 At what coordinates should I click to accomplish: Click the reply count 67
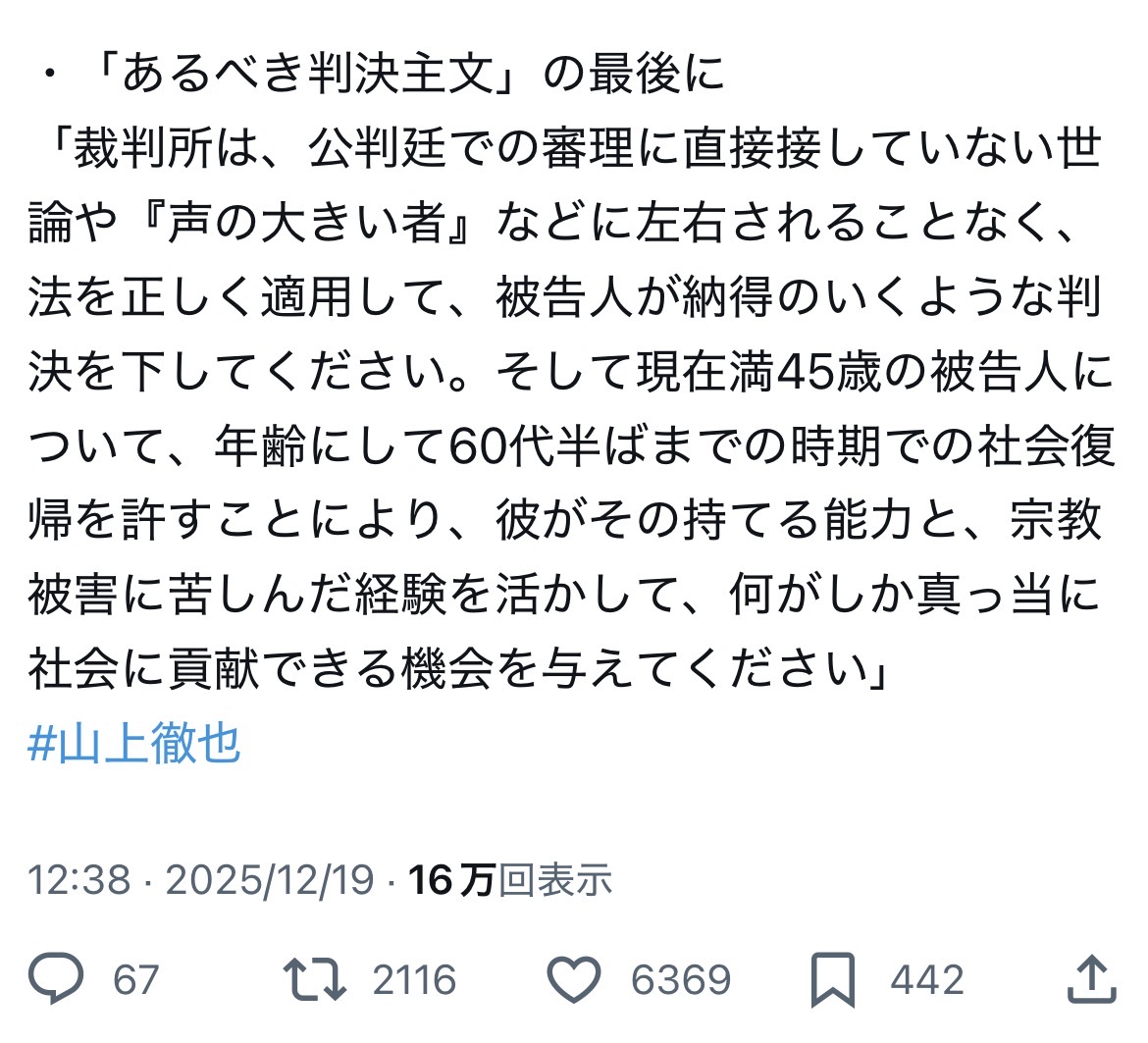[x=135, y=980]
